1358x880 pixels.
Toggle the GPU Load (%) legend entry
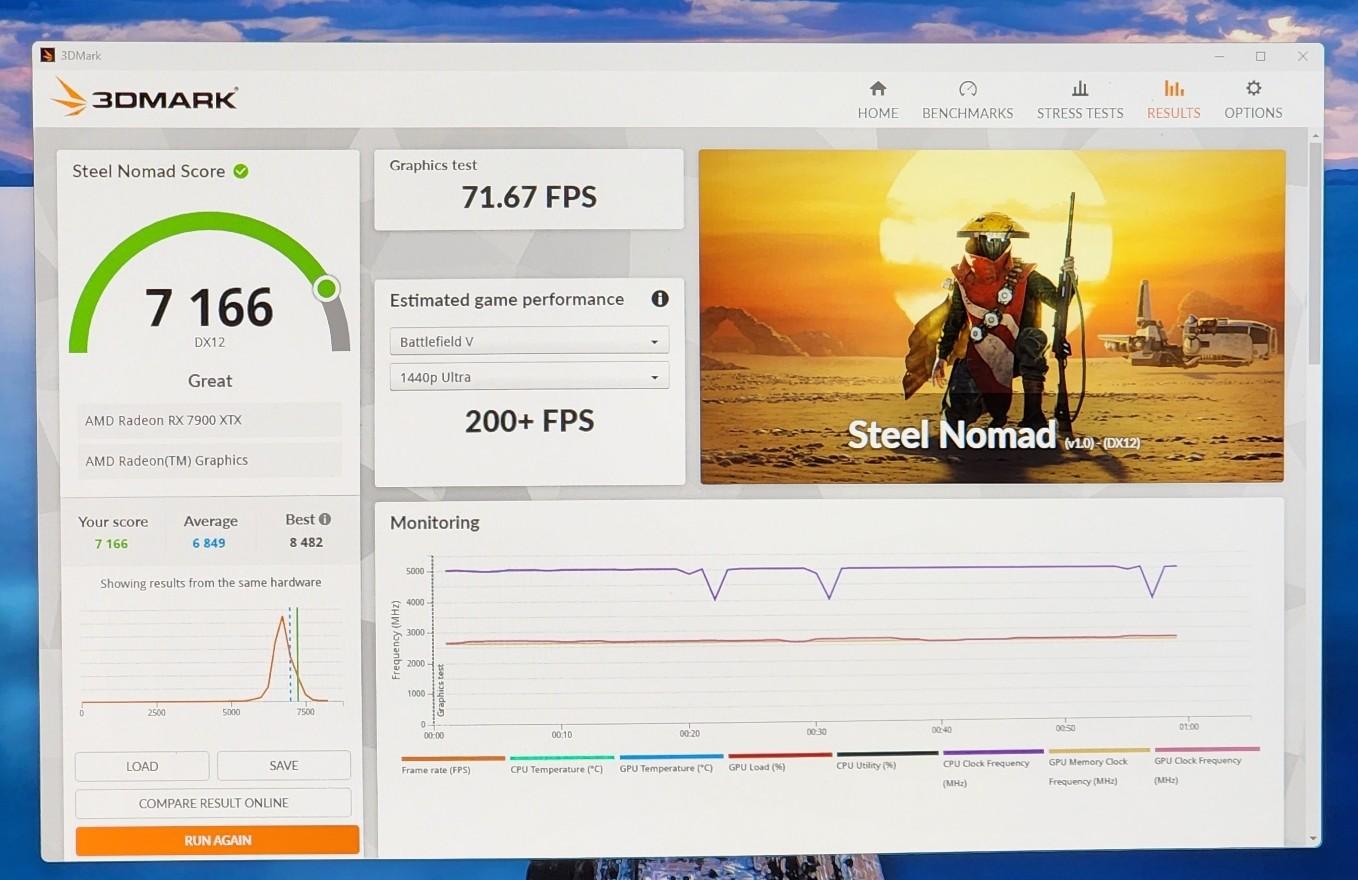tap(780, 760)
